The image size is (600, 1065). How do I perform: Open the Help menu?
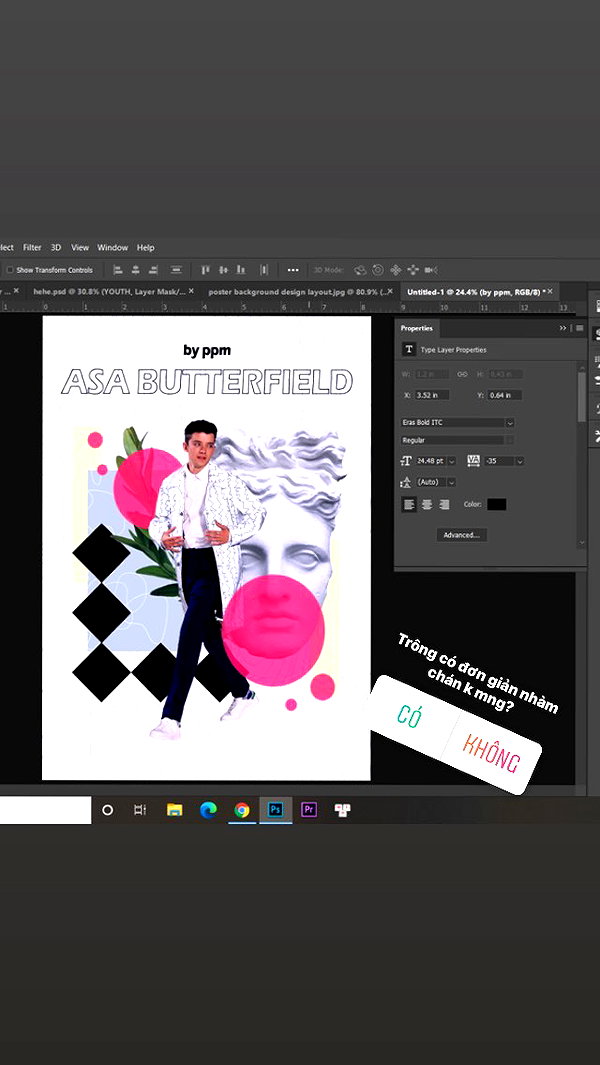(145, 247)
